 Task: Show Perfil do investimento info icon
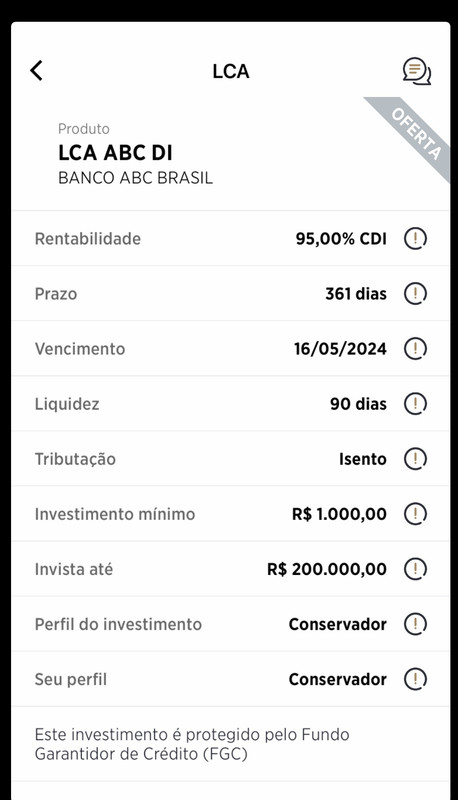coord(415,624)
